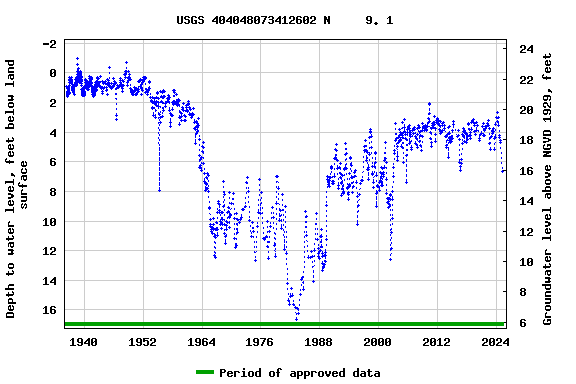Viewport: 576px width, 384px height.
Task: Click the x-axis label '1952'
Action: pos(142,342)
